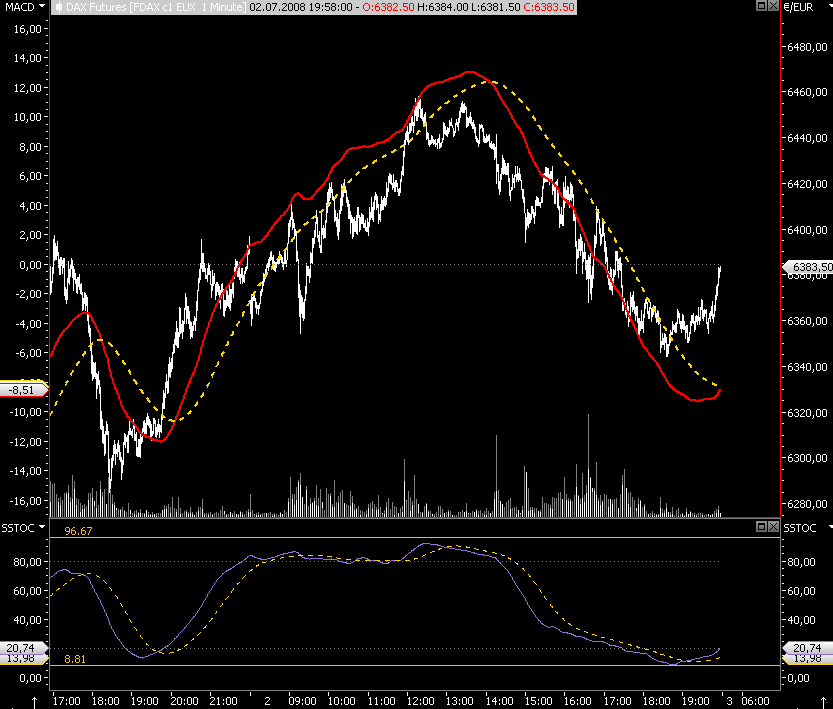The height and width of the screenshot is (709, 833).
Task: Maximize the DAX Futures price pane
Action: click(761, 6)
